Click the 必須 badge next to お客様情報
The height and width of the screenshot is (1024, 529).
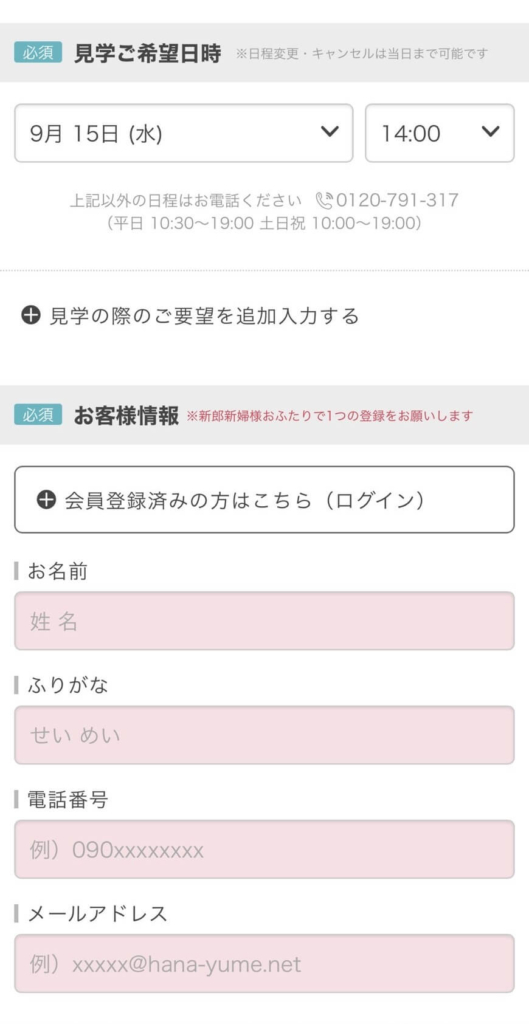pyautogui.click(x=38, y=415)
